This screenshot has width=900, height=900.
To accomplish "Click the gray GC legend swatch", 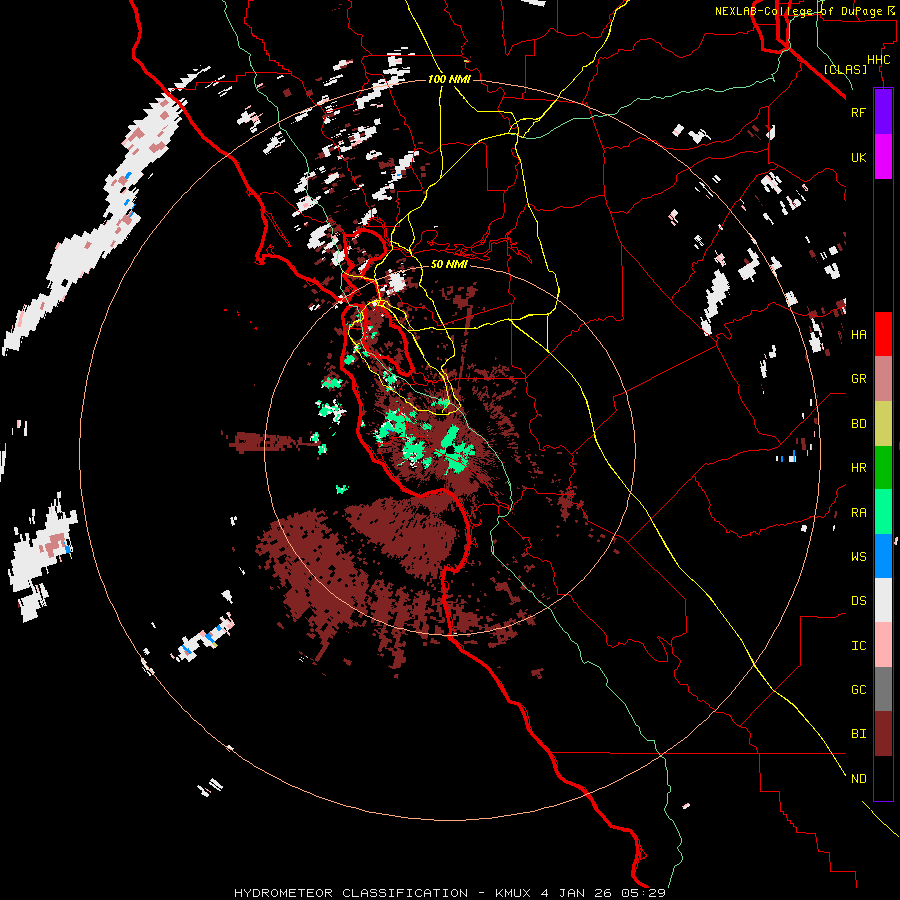I will [883, 689].
